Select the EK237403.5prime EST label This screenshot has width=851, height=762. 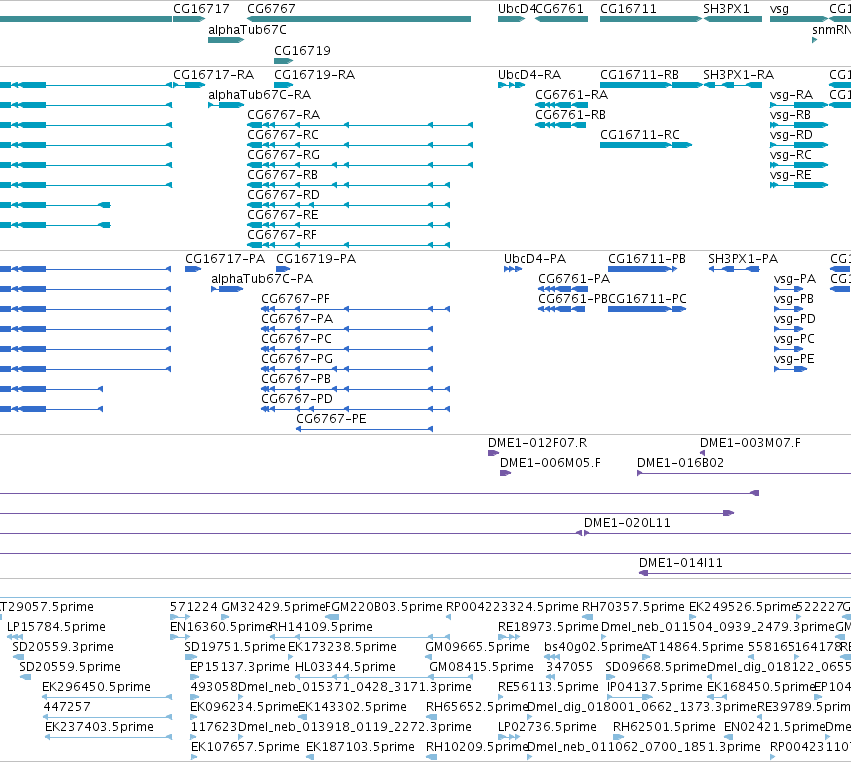(x=99, y=727)
